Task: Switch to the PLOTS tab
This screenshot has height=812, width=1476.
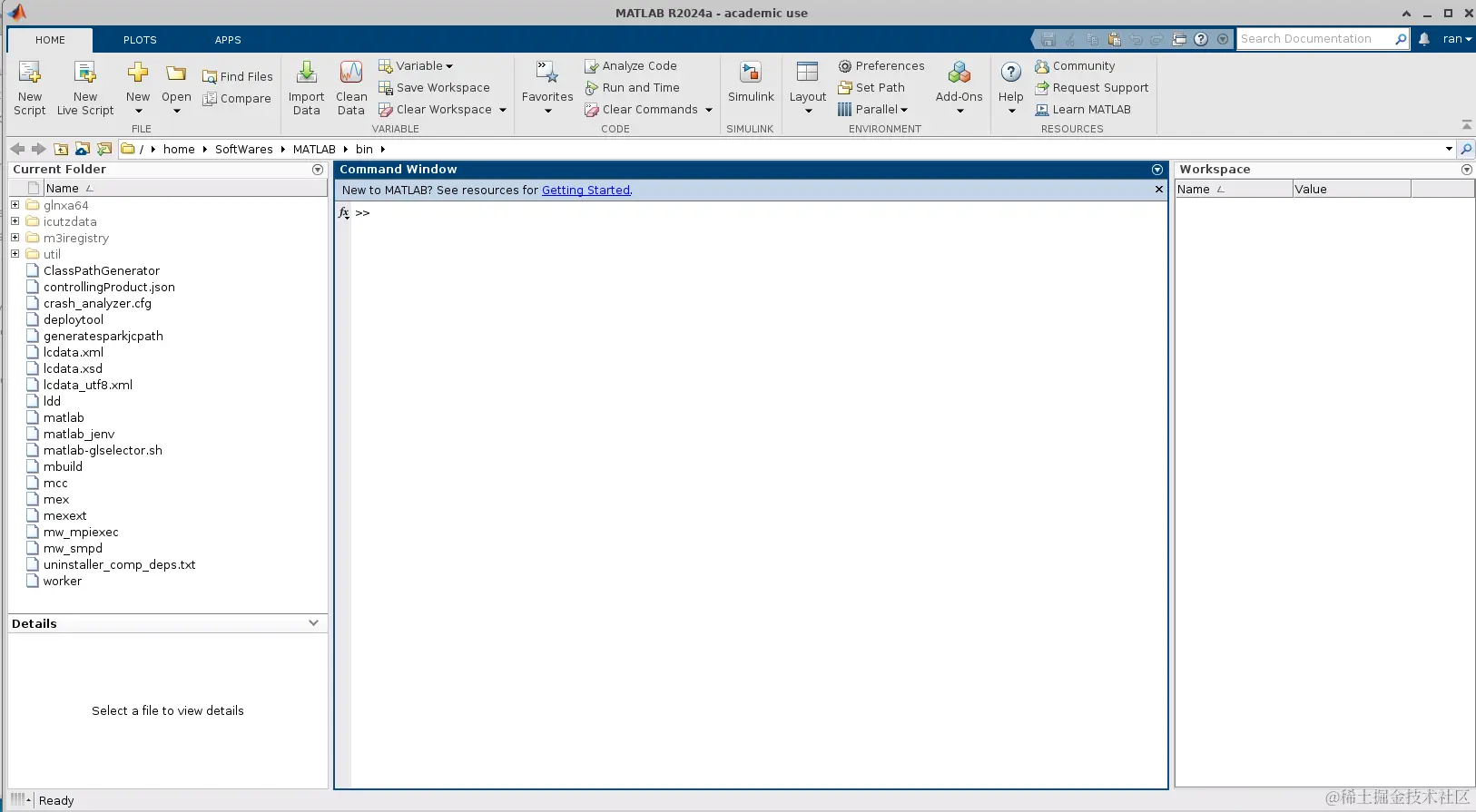Action: click(x=140, y=40)
